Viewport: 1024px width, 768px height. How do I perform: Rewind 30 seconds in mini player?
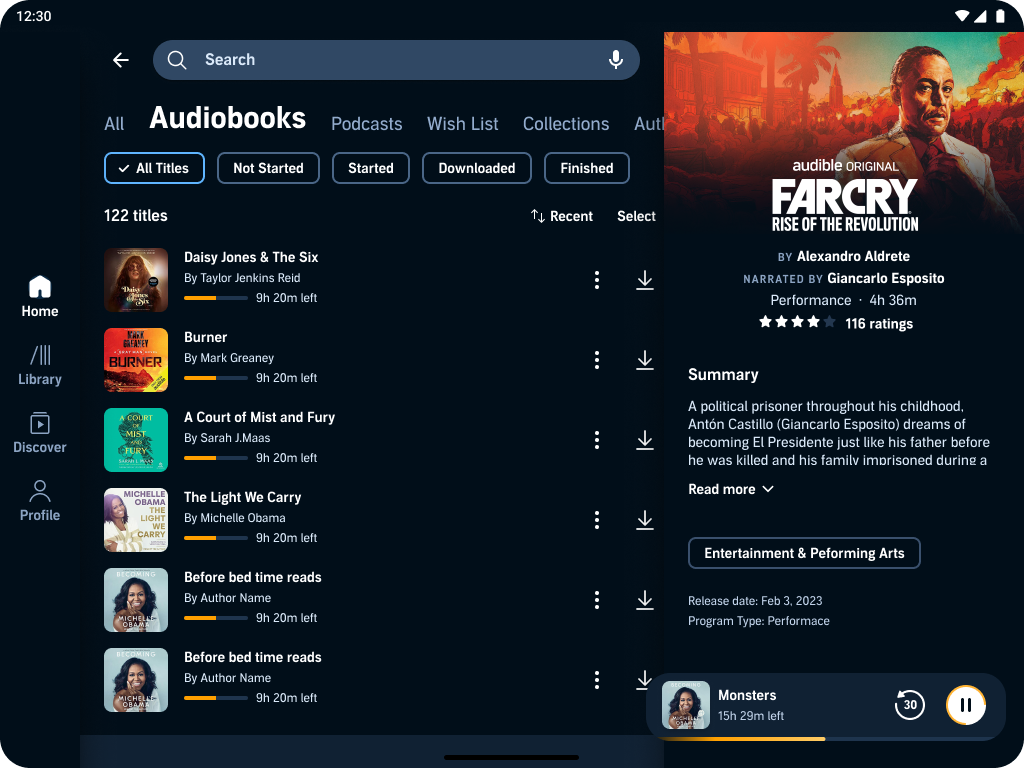coord(909,705)
